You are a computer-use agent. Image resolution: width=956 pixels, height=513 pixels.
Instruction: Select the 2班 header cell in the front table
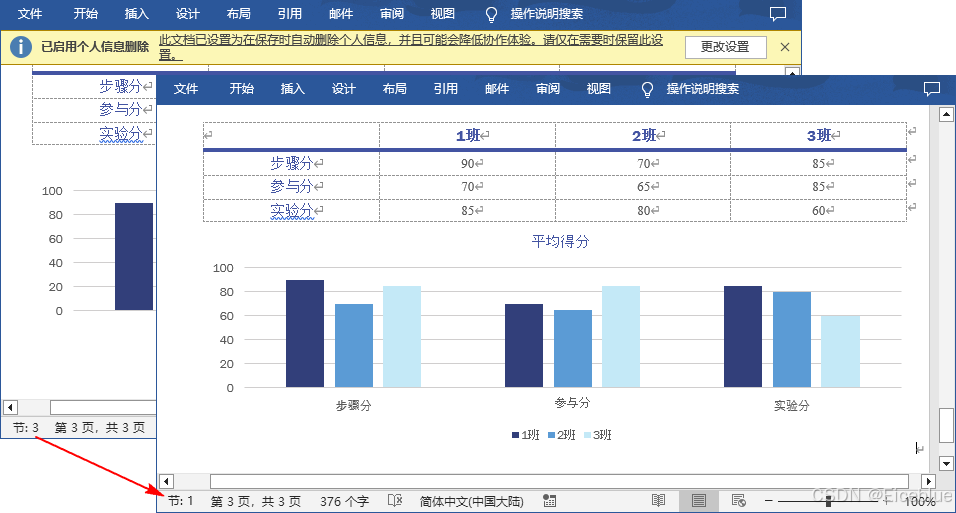coord(643,135)
